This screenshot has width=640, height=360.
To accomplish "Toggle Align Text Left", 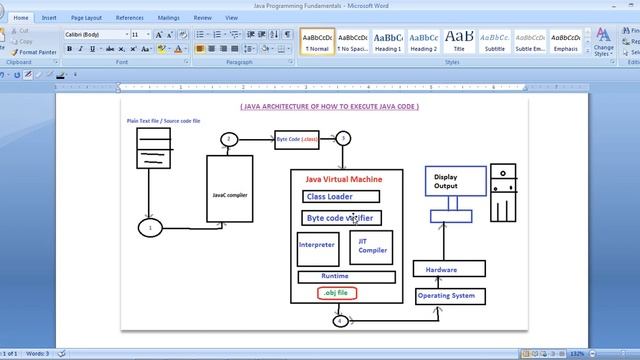I will click(x=200, y=49).
